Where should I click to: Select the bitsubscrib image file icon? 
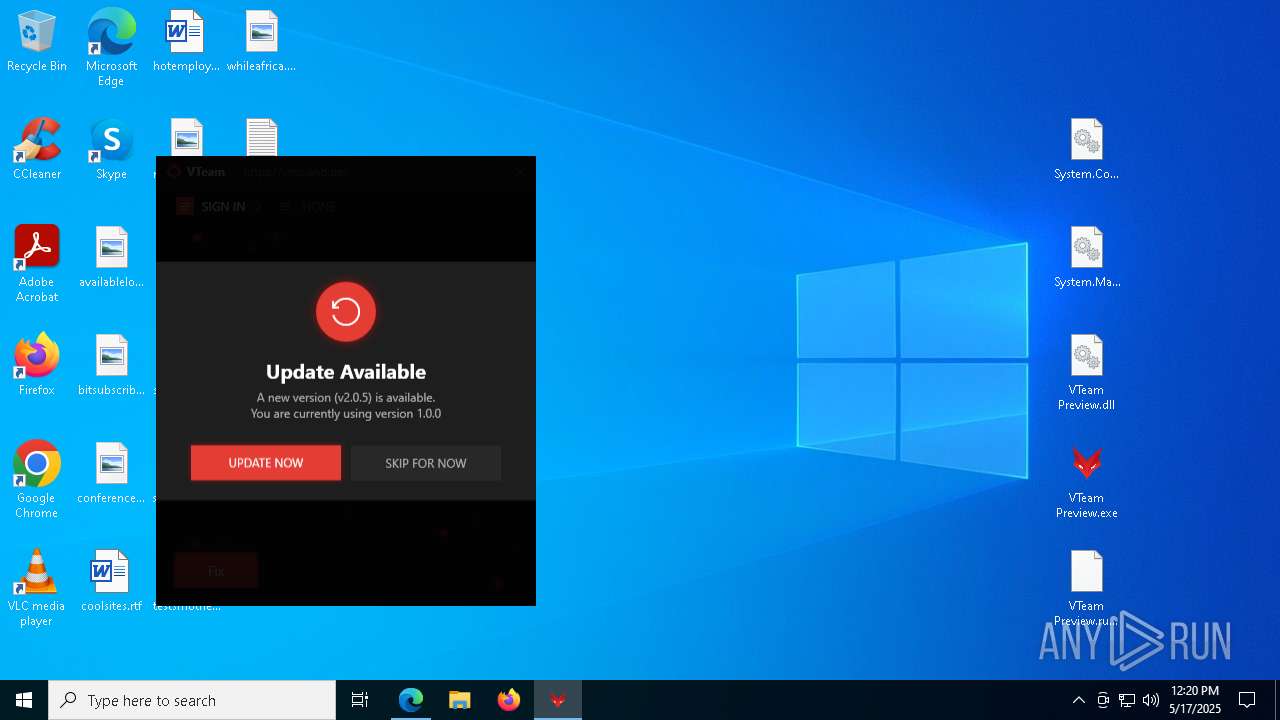[x=111, y=366]
